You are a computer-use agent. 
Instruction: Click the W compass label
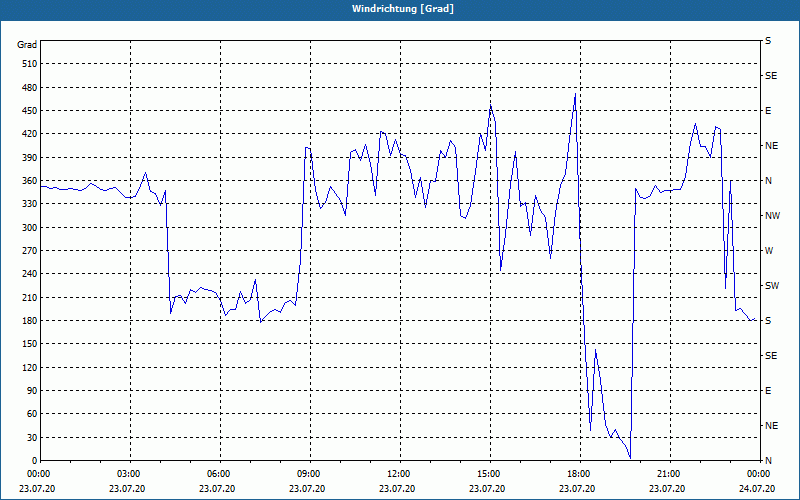tap(769, 251)
